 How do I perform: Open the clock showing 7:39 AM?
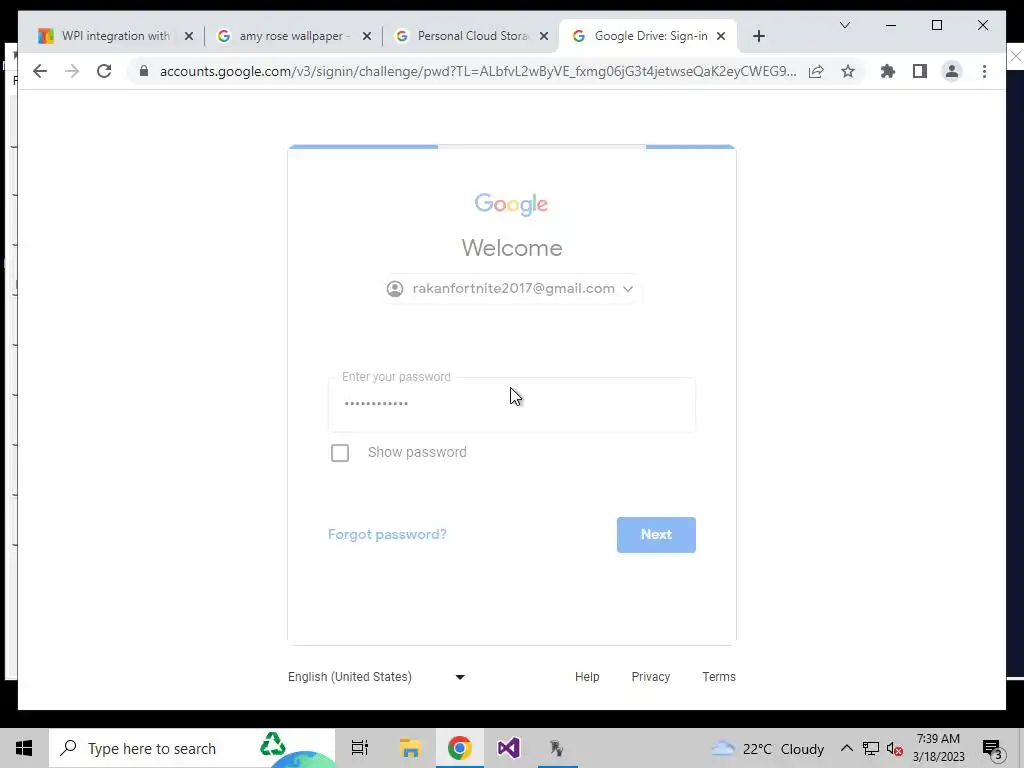(938, 748)
